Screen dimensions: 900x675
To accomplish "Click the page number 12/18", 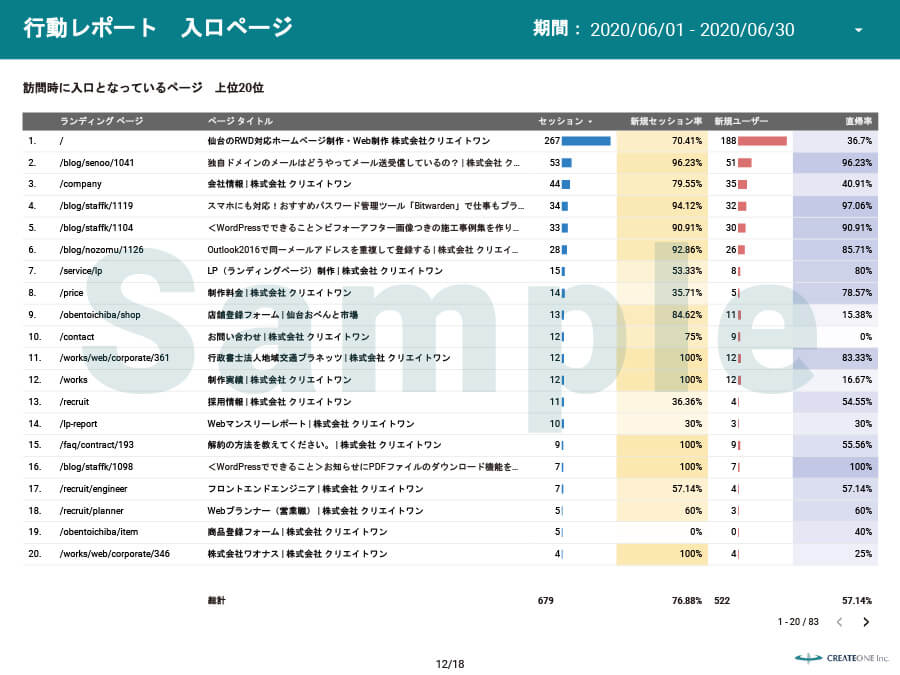I will 450,662.
